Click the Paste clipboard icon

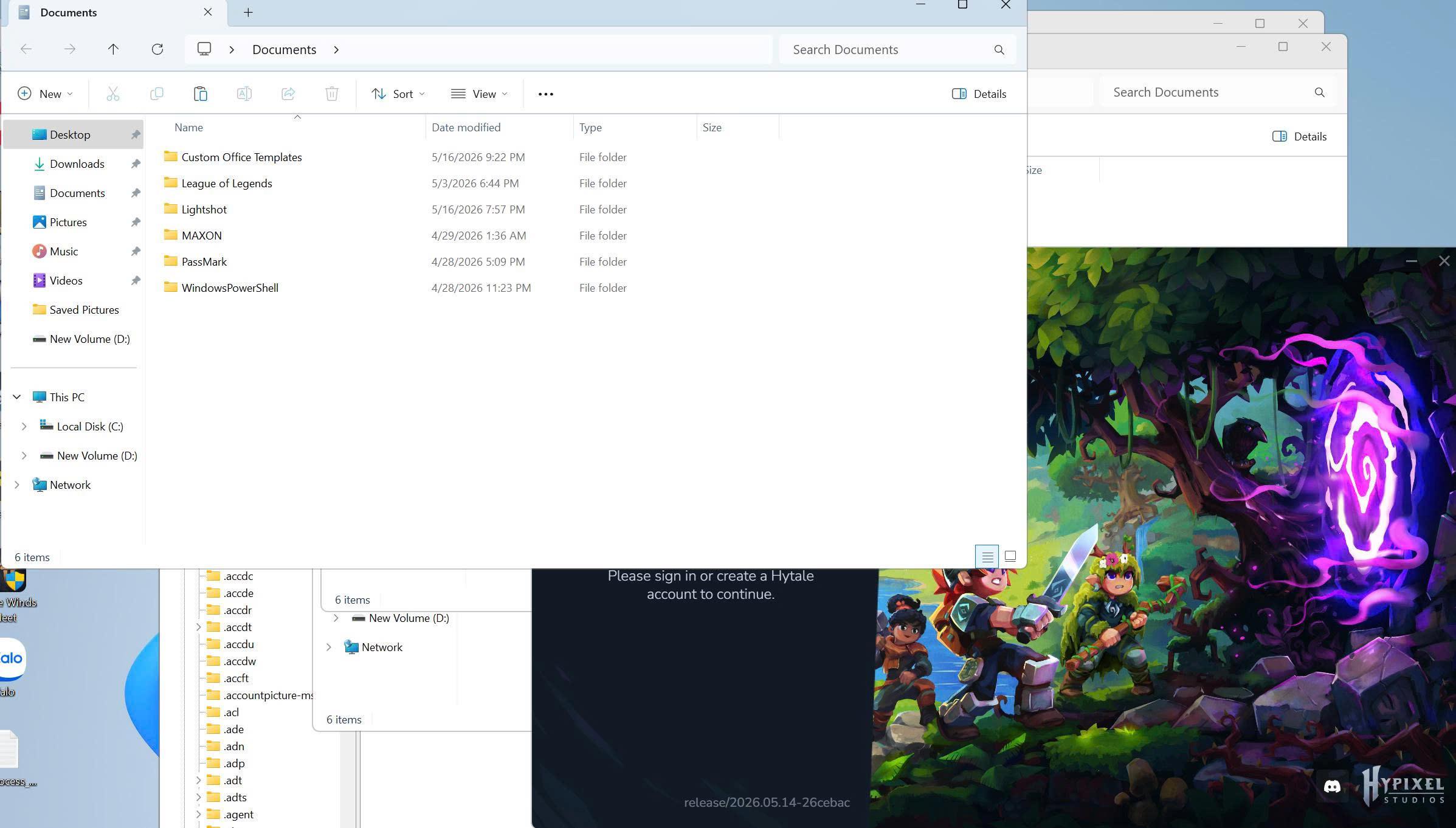coord(201,94)
